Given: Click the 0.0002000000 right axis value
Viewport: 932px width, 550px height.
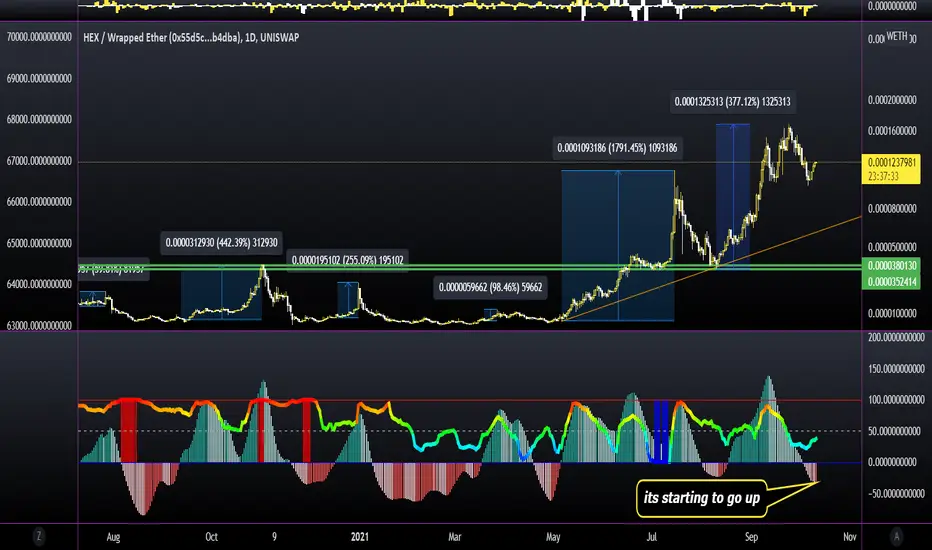Looking at the screenshot, I should 892,99.
